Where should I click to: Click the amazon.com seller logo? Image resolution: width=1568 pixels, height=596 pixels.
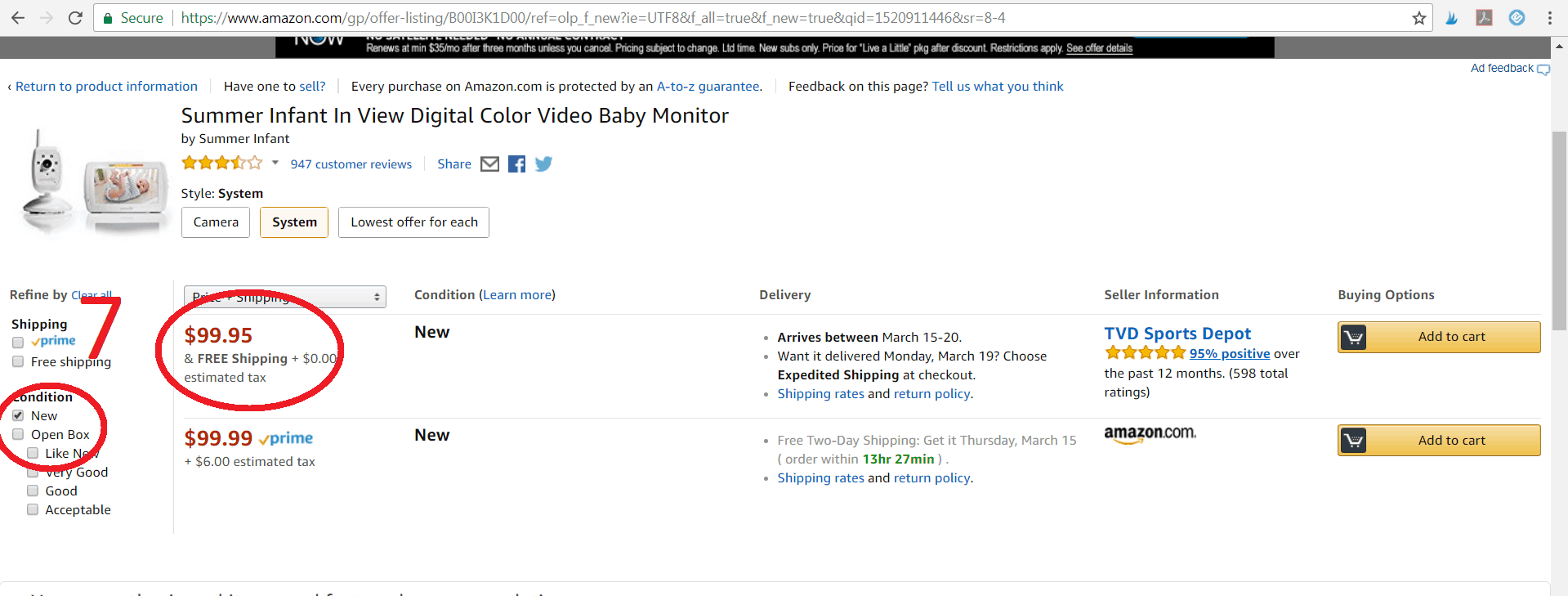click(1150, 434)
